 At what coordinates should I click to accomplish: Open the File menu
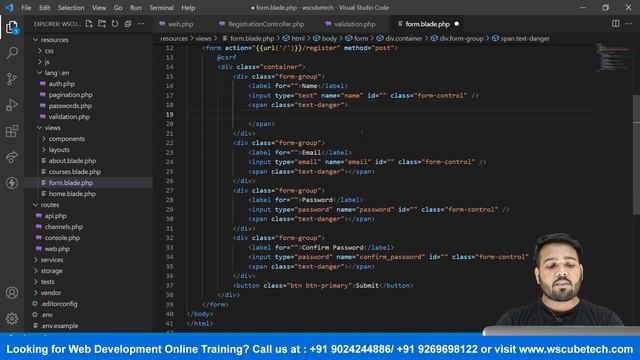26,7
